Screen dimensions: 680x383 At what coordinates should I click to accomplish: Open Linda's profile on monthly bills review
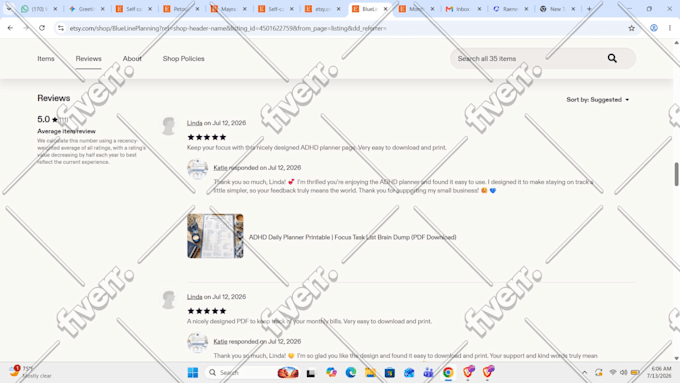point(194,297)
